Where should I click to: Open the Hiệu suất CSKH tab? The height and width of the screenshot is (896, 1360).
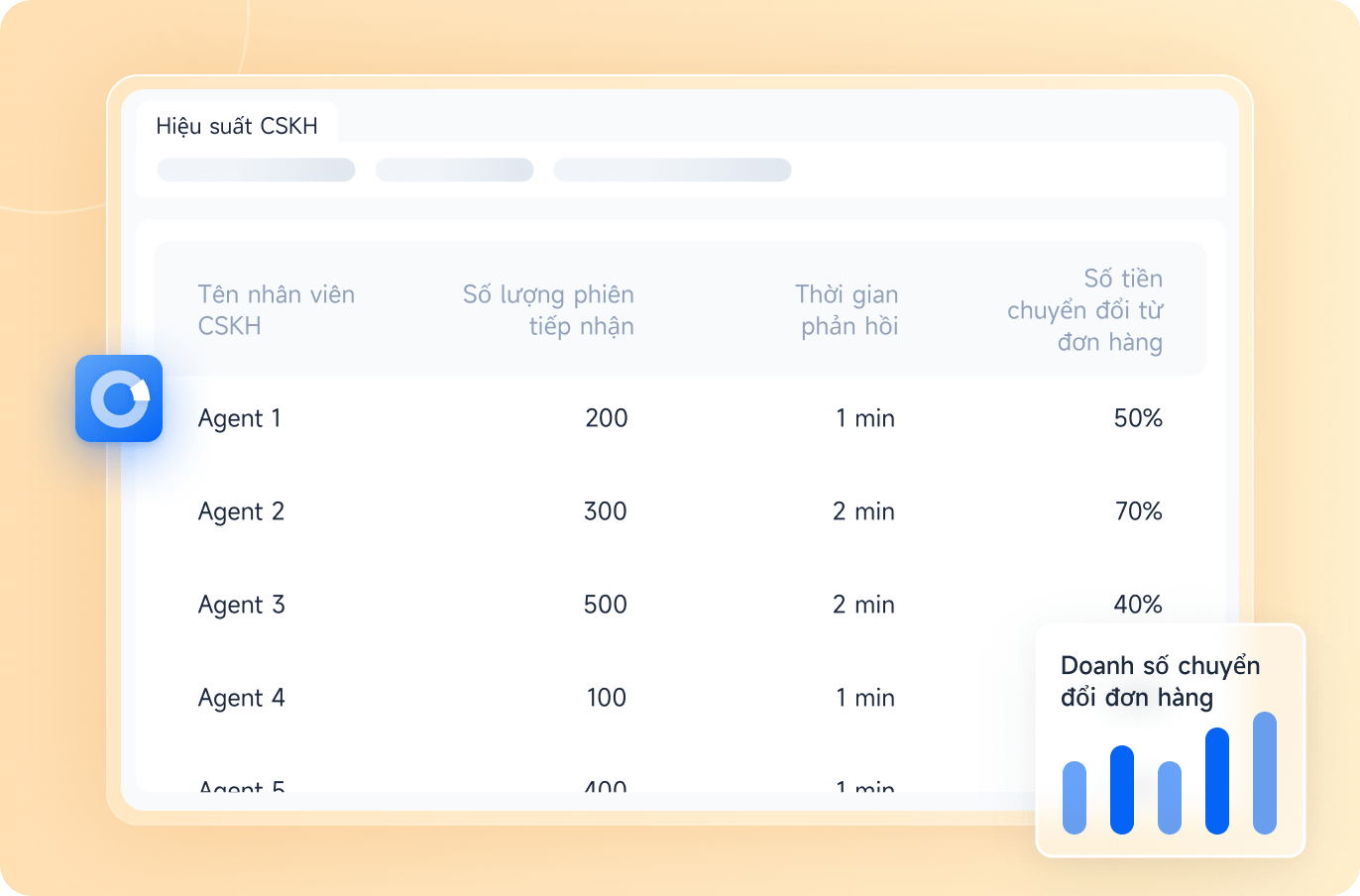coord(237,126)
